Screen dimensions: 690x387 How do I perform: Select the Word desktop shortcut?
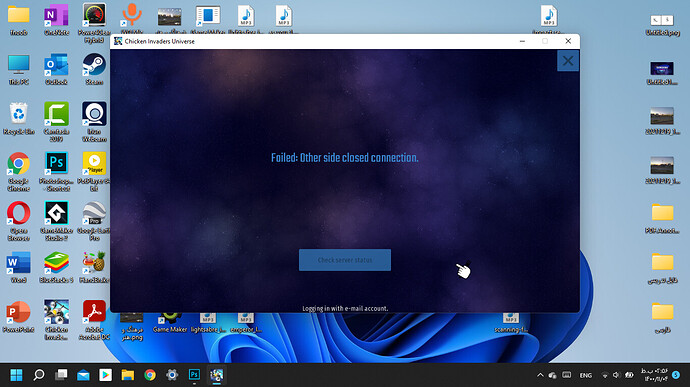[18, 267]
